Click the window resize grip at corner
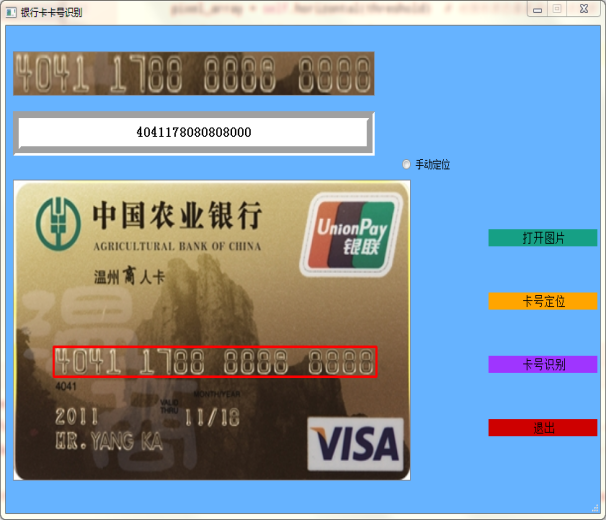Screen dimensions: 606x520 point(596,508)
